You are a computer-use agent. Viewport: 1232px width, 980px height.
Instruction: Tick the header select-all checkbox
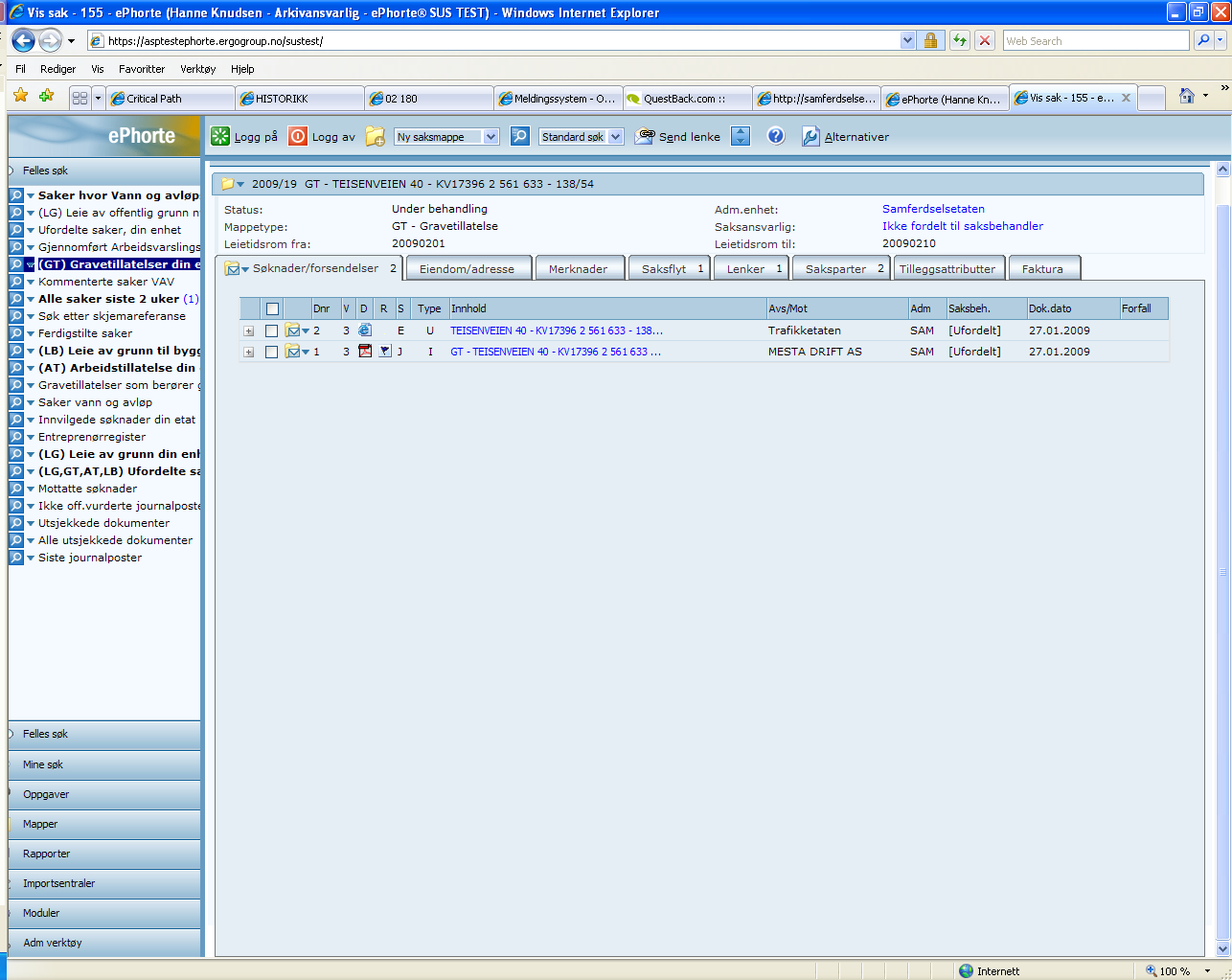272,308
